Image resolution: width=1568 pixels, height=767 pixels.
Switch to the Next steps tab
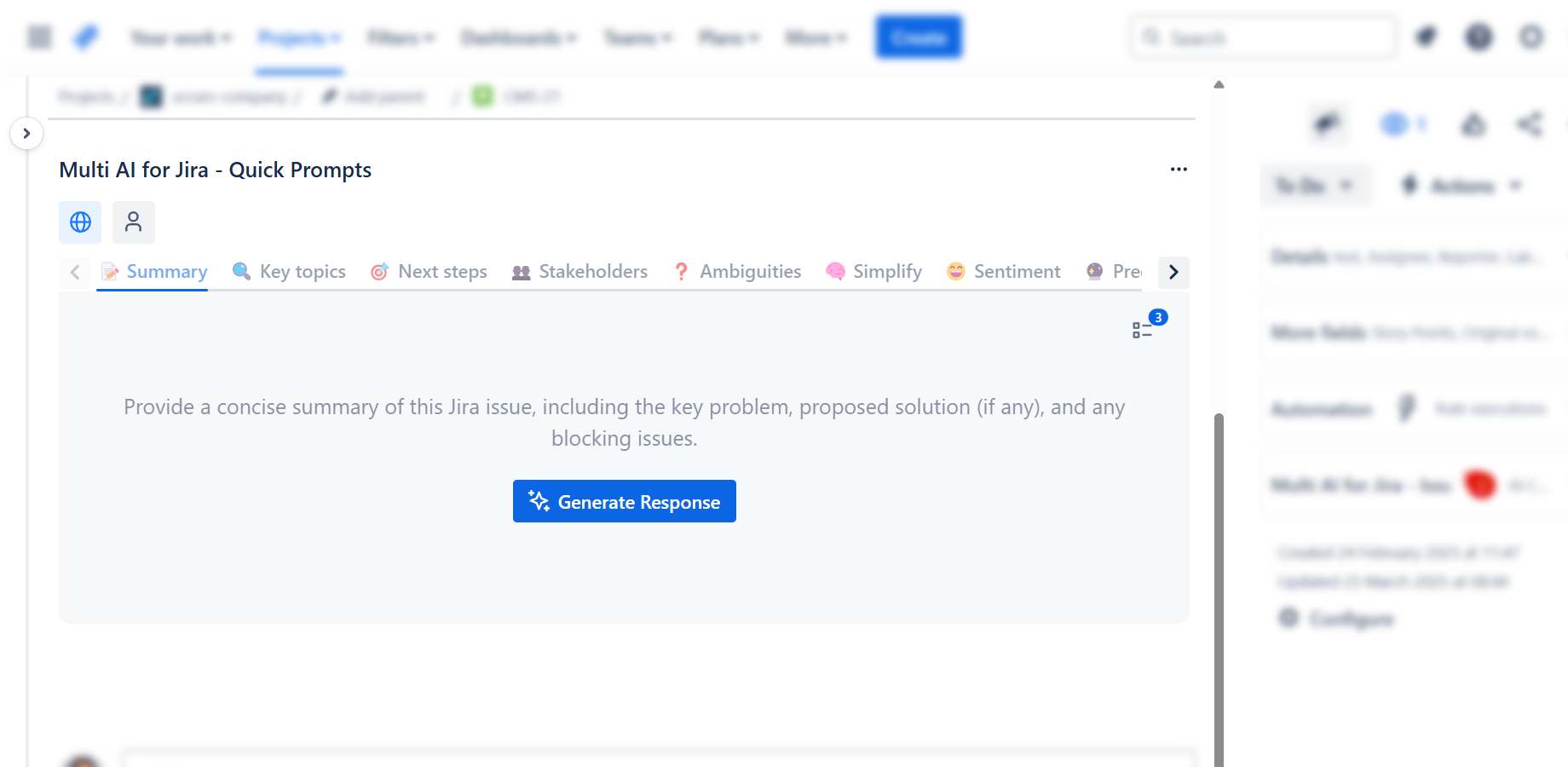pyautogui.click(x=429, y=272)
